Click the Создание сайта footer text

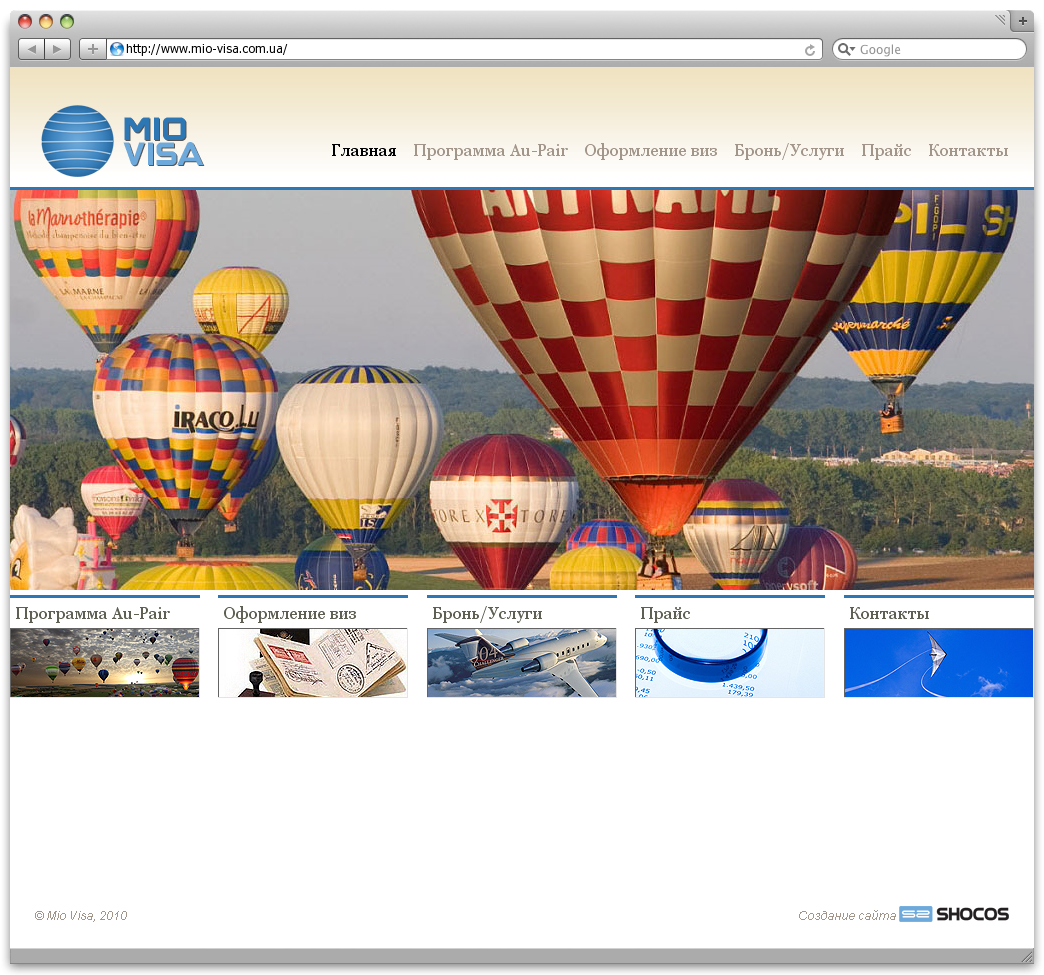pyautogui.click(x=847, y=916)
